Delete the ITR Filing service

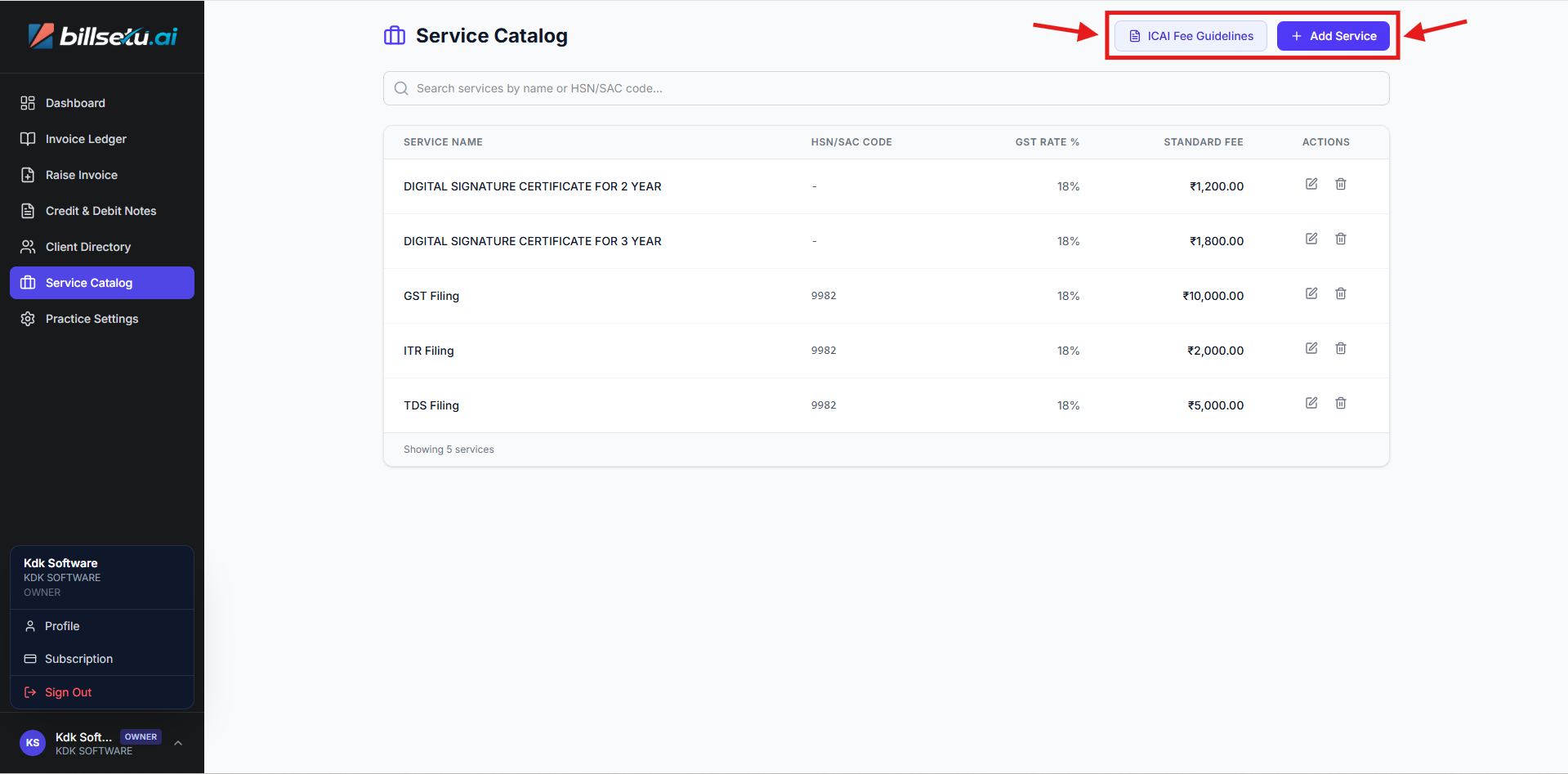coord(1340,348)
